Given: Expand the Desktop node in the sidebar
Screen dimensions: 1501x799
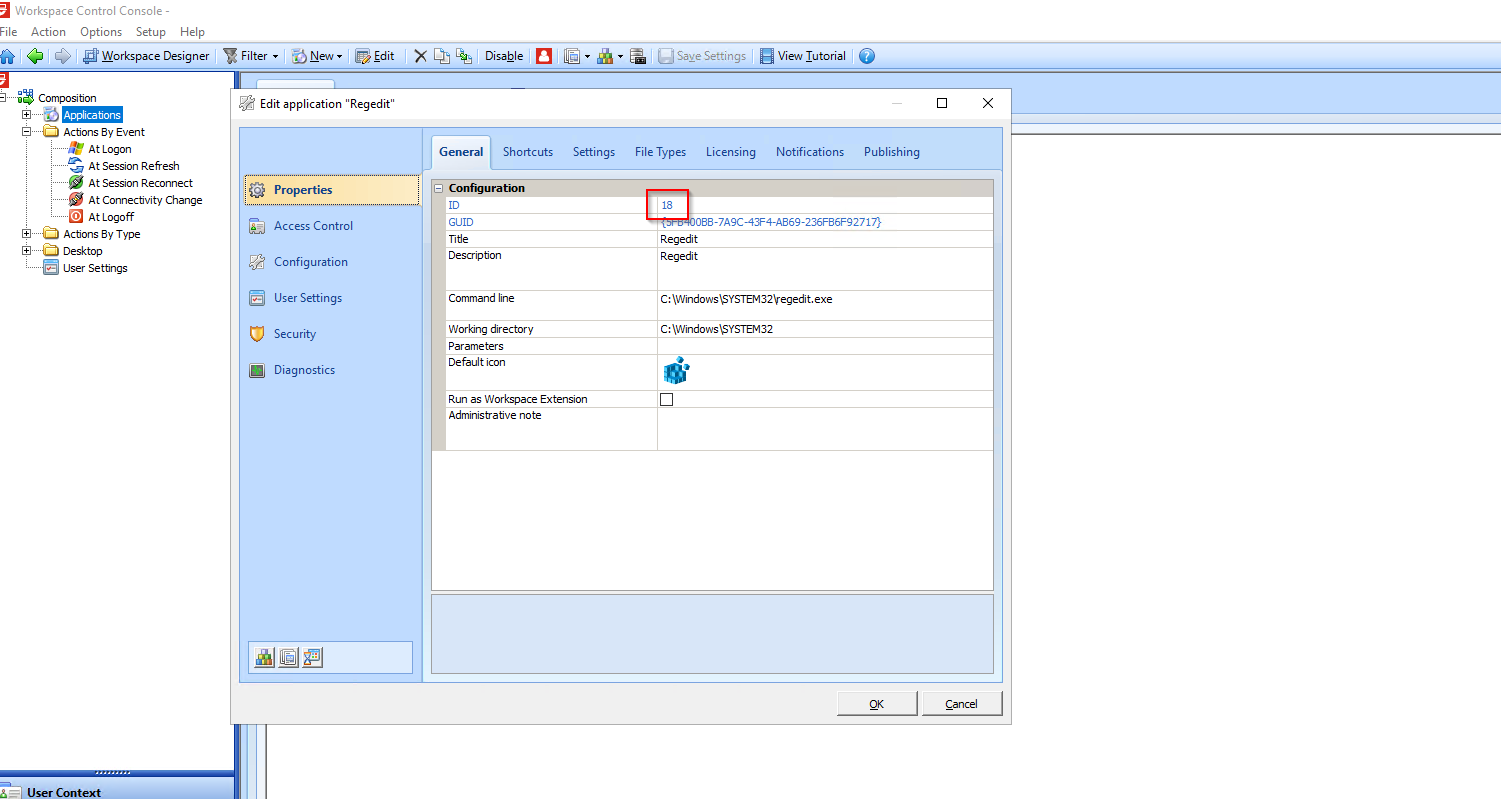Looking at the screenshot, I should 26,250.
